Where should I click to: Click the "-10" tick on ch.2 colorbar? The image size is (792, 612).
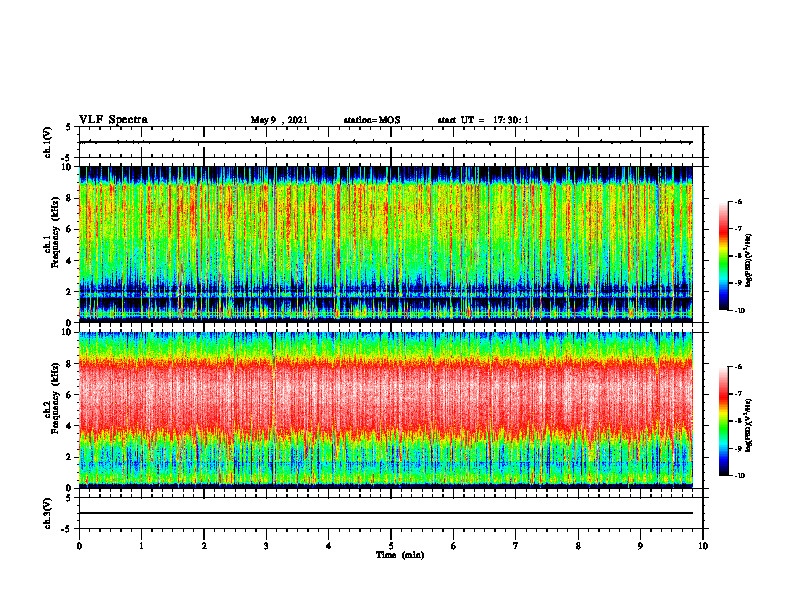point(739,476)
